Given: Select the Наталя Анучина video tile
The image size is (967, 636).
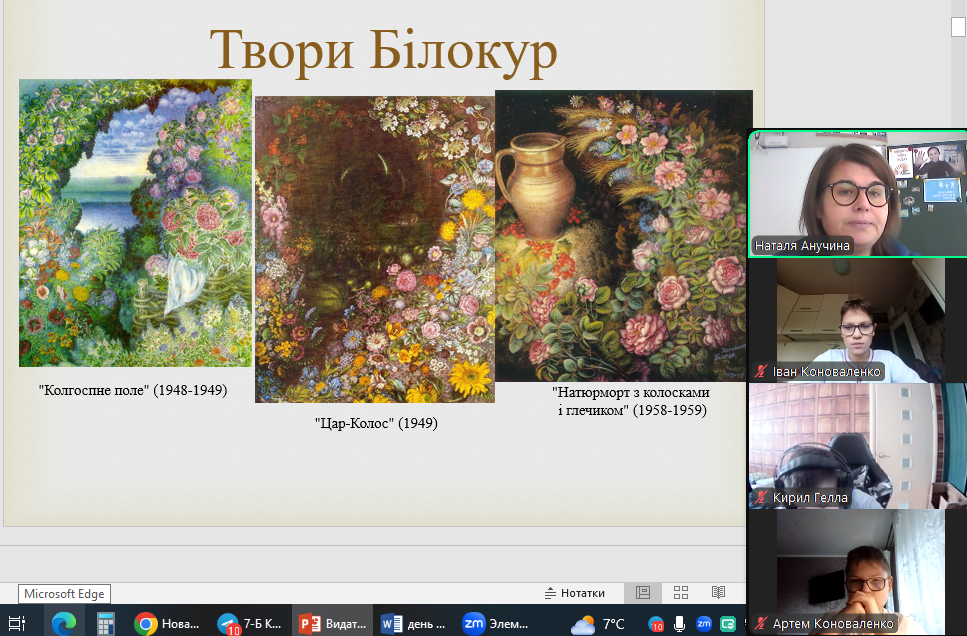Looking at the screenshot, I should point(858,193).
